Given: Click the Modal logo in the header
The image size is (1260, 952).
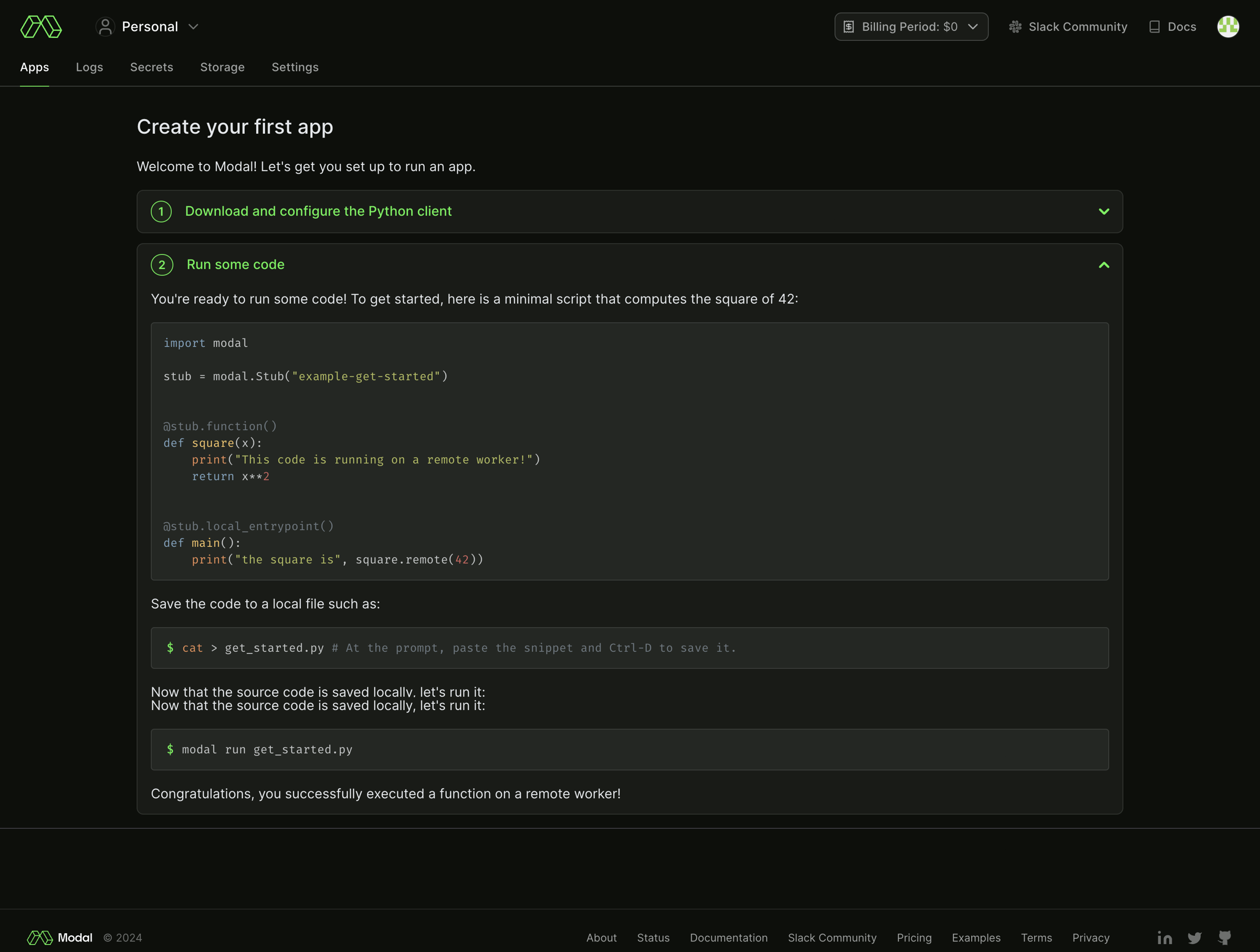Looking at the screenshot, I should (x=41, y=27).
